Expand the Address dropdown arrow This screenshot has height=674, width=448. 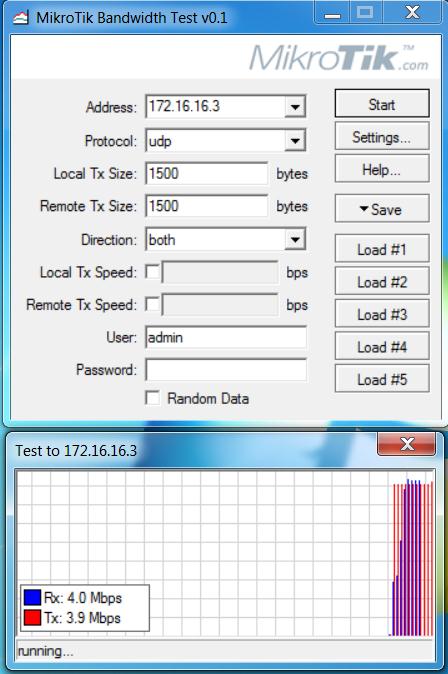click(x=295, y=107)
